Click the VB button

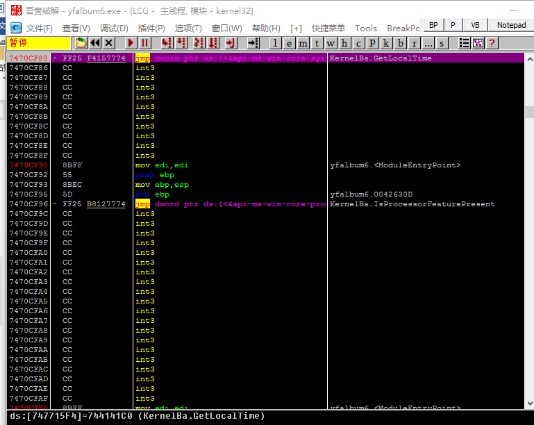pos(475,25)
